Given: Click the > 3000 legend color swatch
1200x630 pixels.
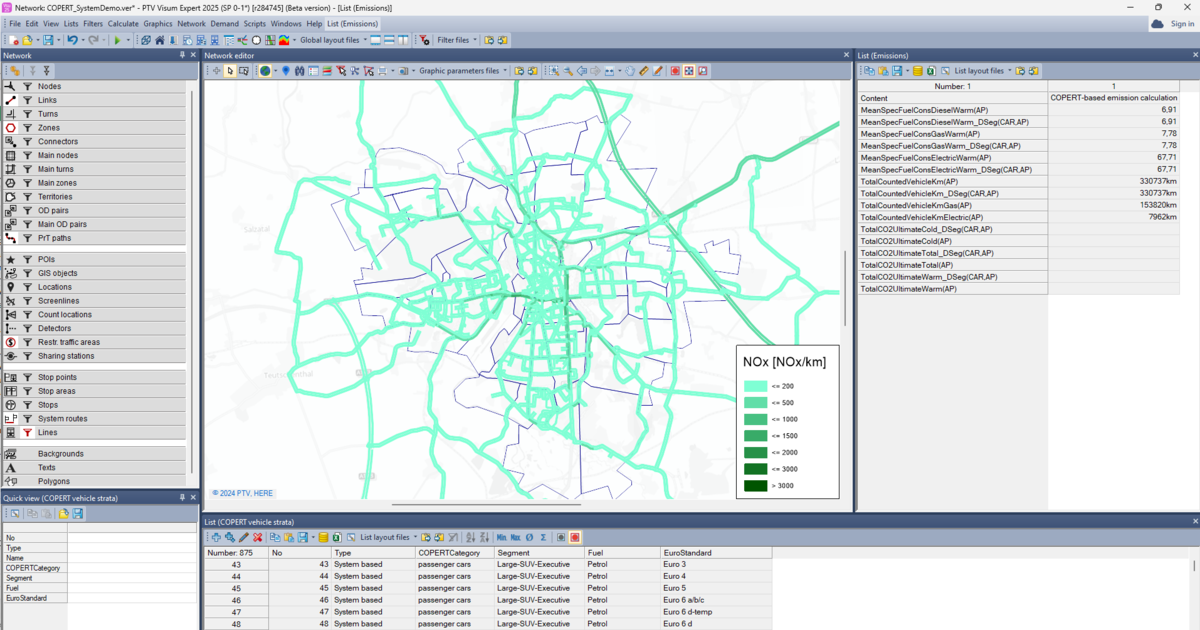Looking at the screenshot, I should pyautogui.click(x=755, y=486).
